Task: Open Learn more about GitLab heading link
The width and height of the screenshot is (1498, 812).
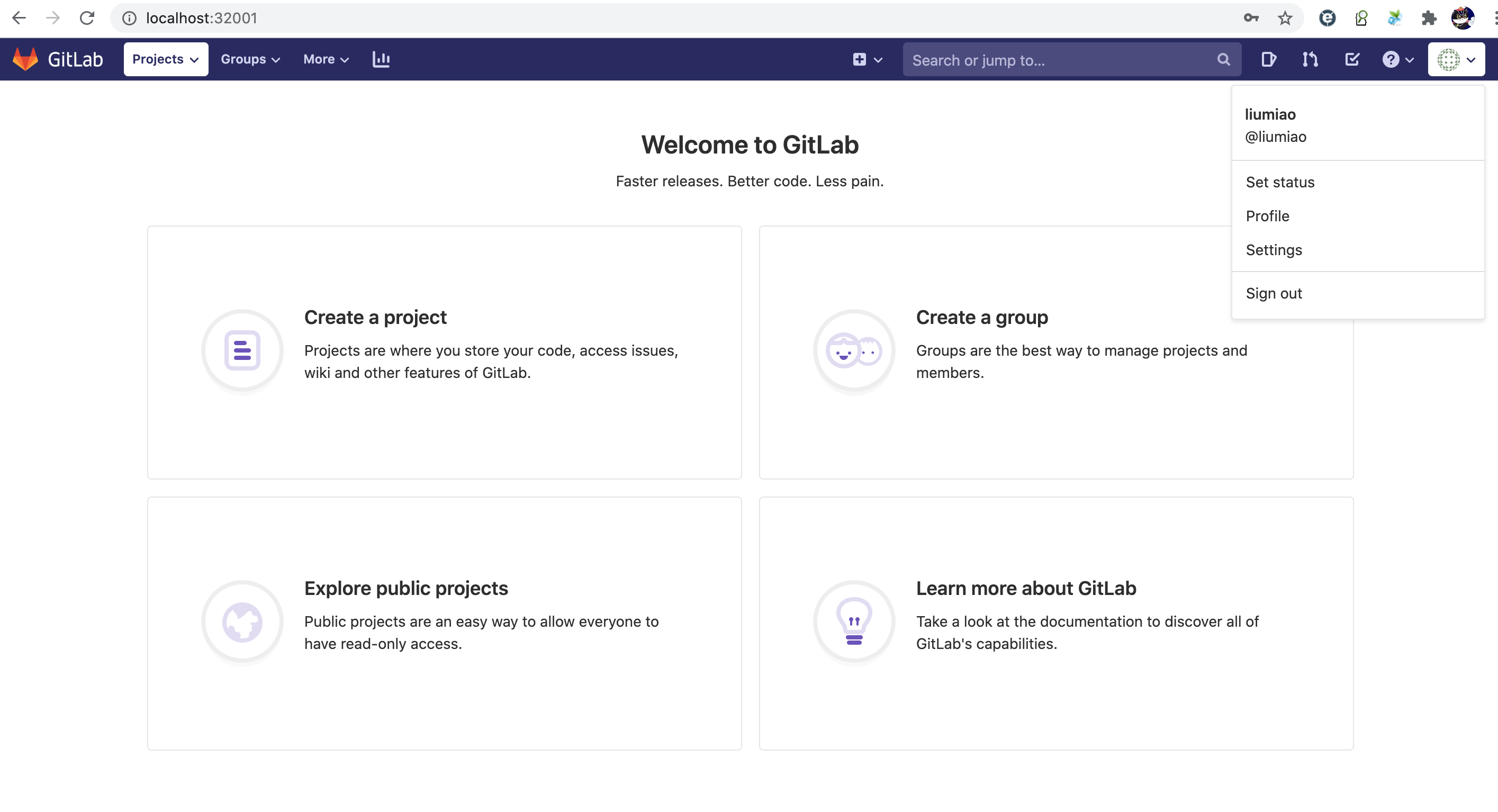Action: coord(1026,589)
